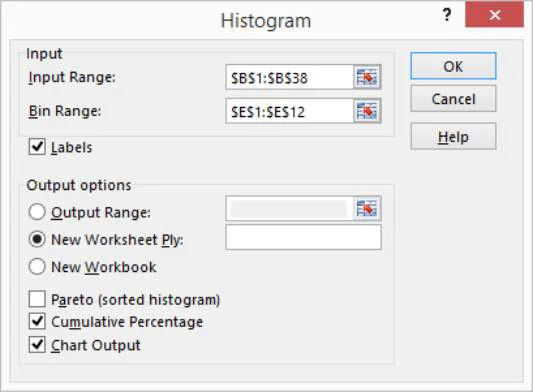The image size is (533, 392).
Task: Click the Input Range field with $B$1:$B$38
Action: coord(290,78)
